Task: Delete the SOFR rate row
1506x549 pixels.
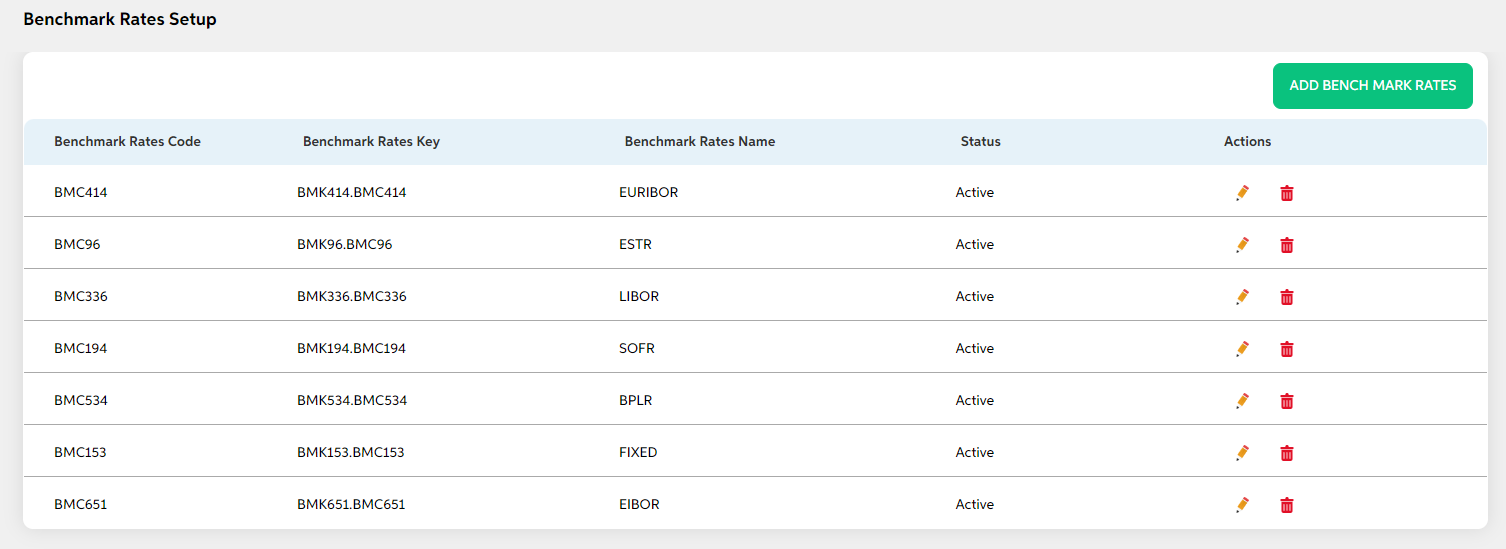Action: [x=1287, y=349]
